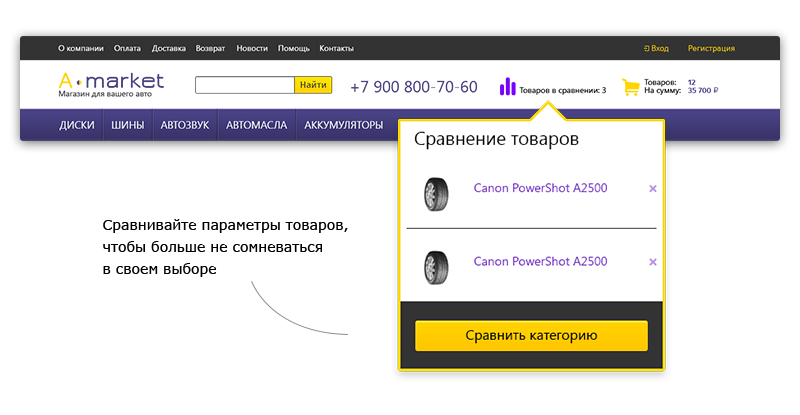Click Сравнение товаров heading
This screenshot has width=800, height=415.
coord(496,139)
